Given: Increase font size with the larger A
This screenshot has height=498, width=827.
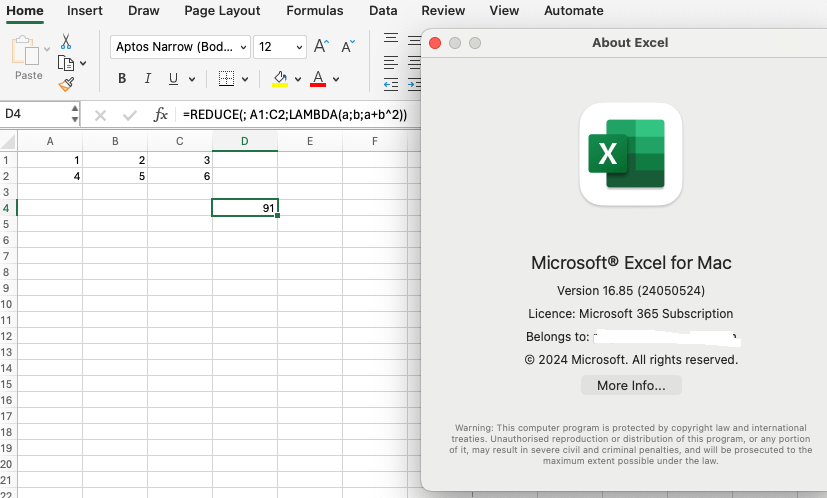Looking at the screenshot, I should 321,46.
